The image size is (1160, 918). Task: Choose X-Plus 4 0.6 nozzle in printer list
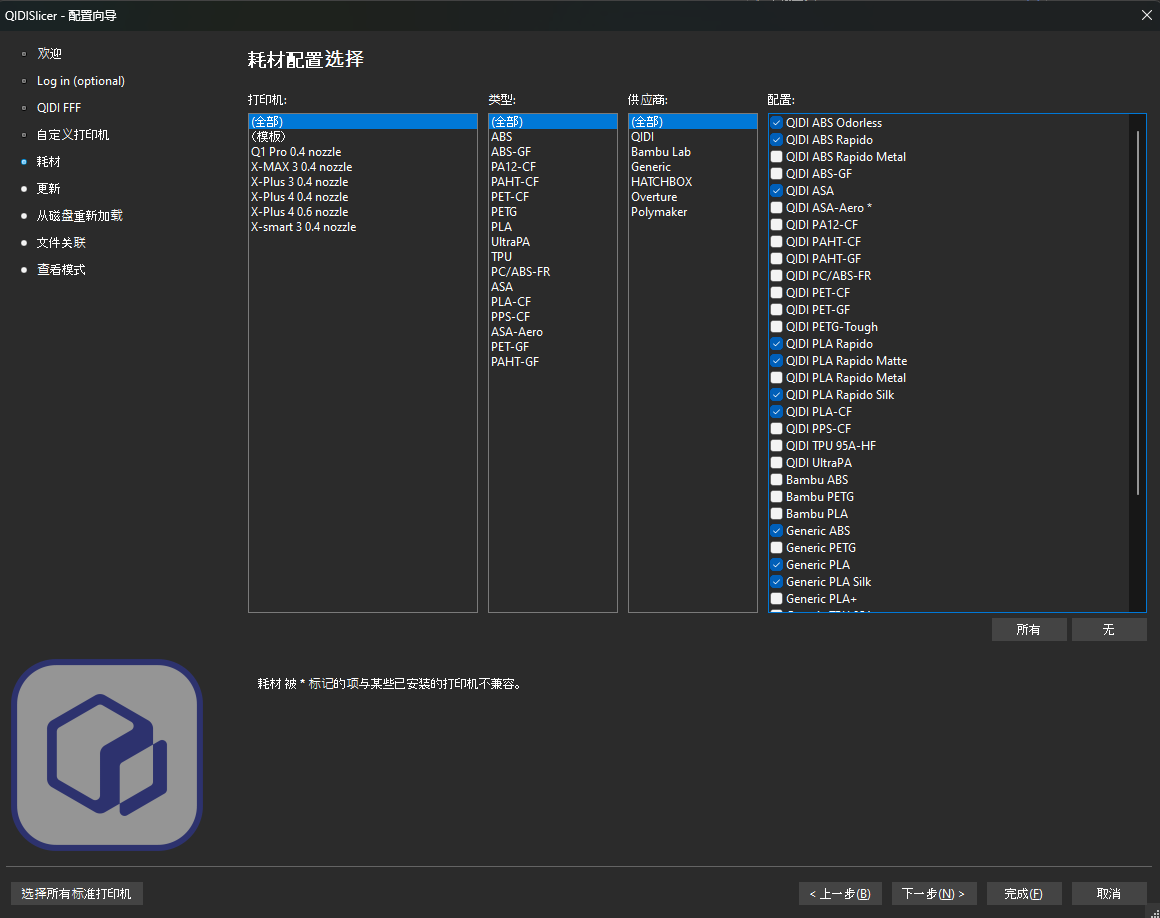(299, 212)
